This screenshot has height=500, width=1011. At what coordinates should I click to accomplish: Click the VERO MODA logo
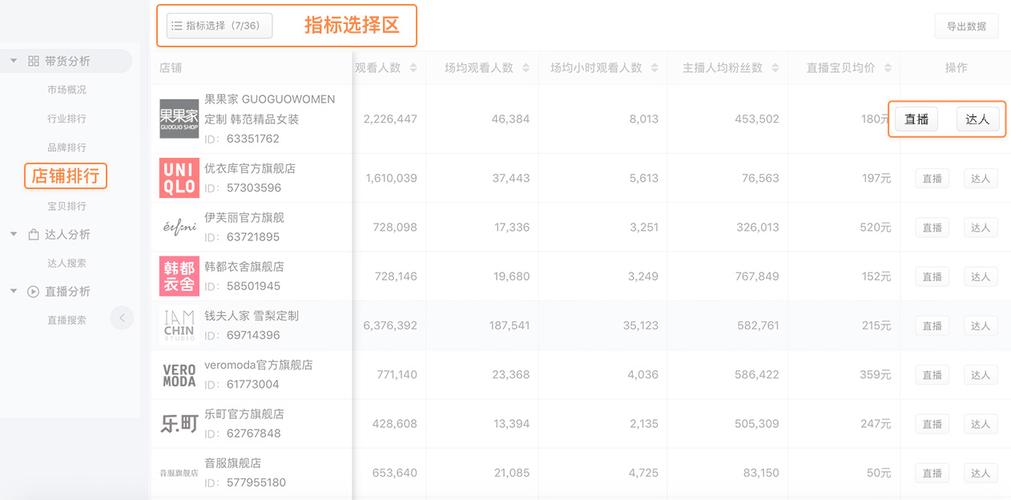(x=179, y=375)
